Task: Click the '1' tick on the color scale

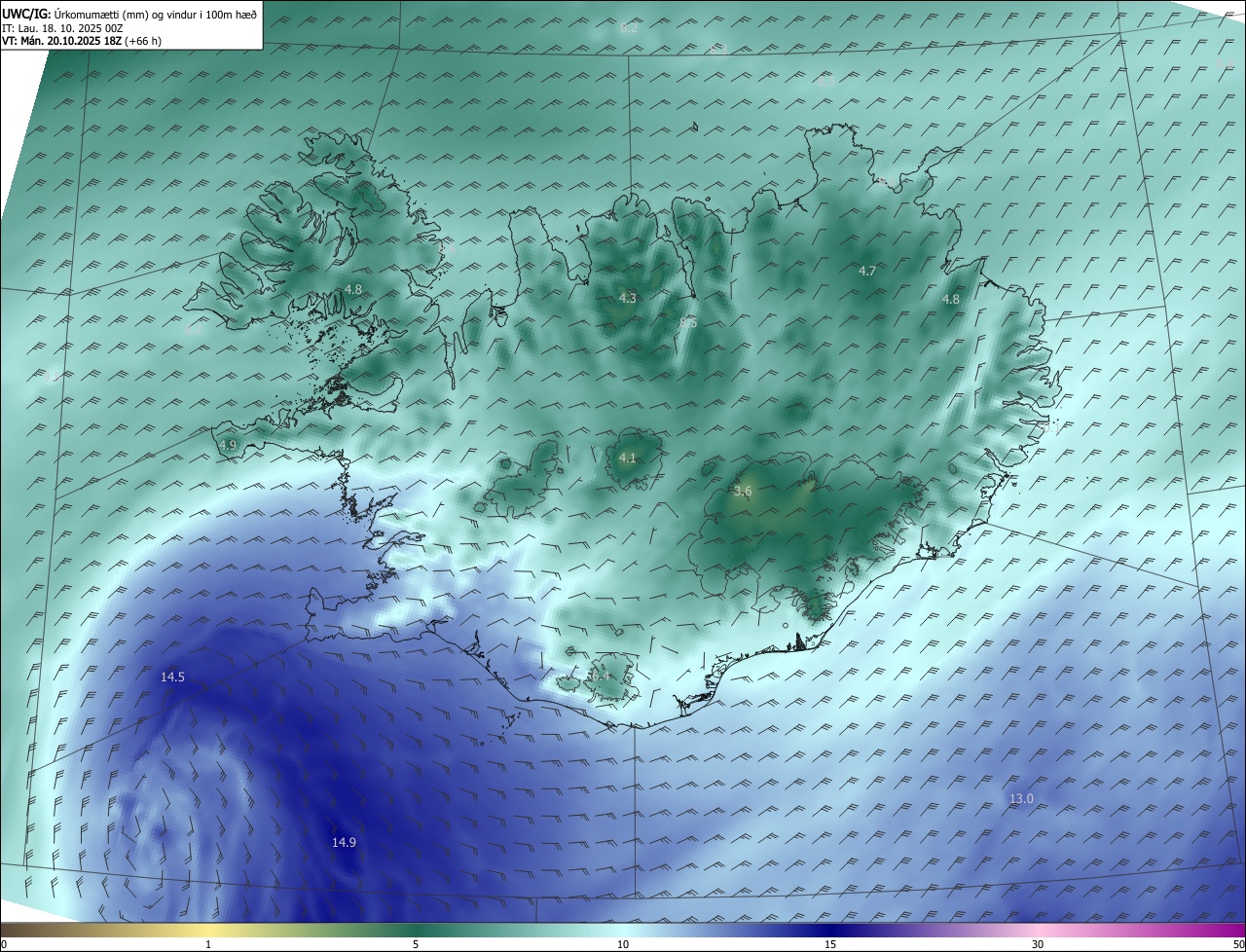Action: click(x=208, y=945)
